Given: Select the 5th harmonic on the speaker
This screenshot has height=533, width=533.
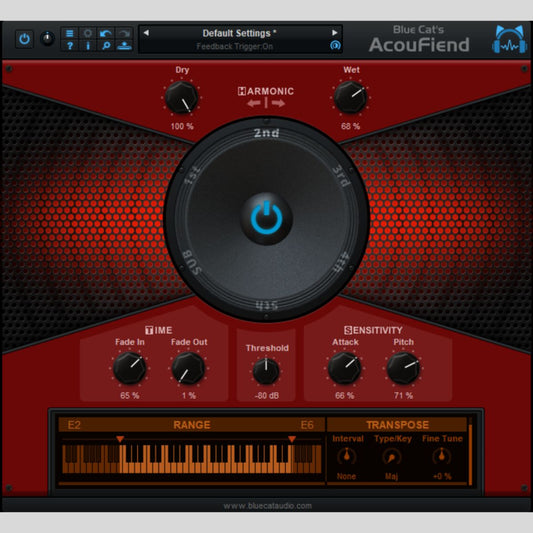Looking at the screenshot, I should click(266, 305).
